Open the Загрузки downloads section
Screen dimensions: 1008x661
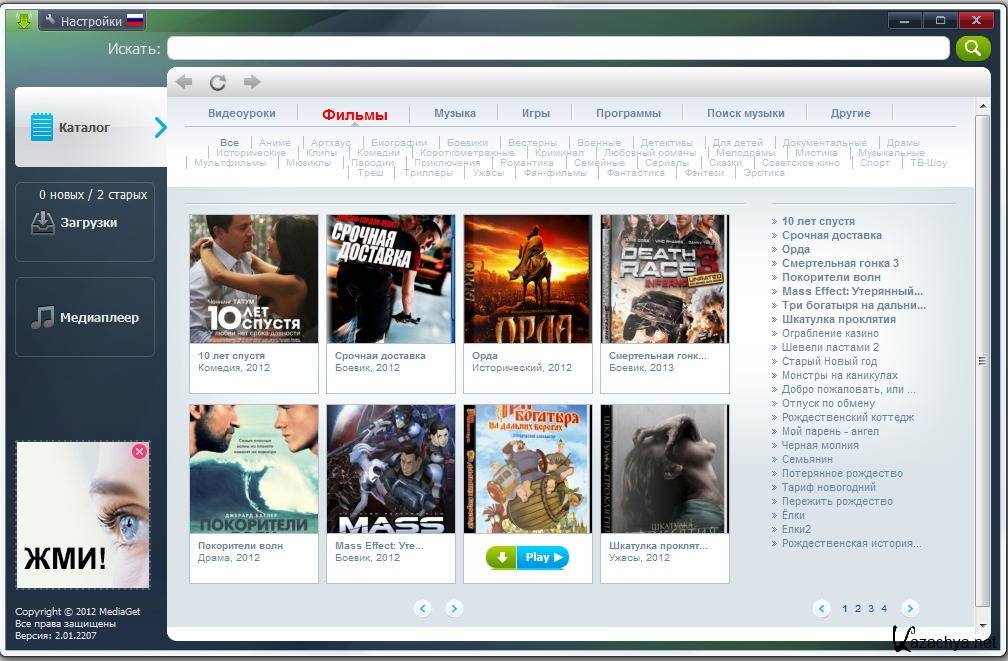[86, 223]
